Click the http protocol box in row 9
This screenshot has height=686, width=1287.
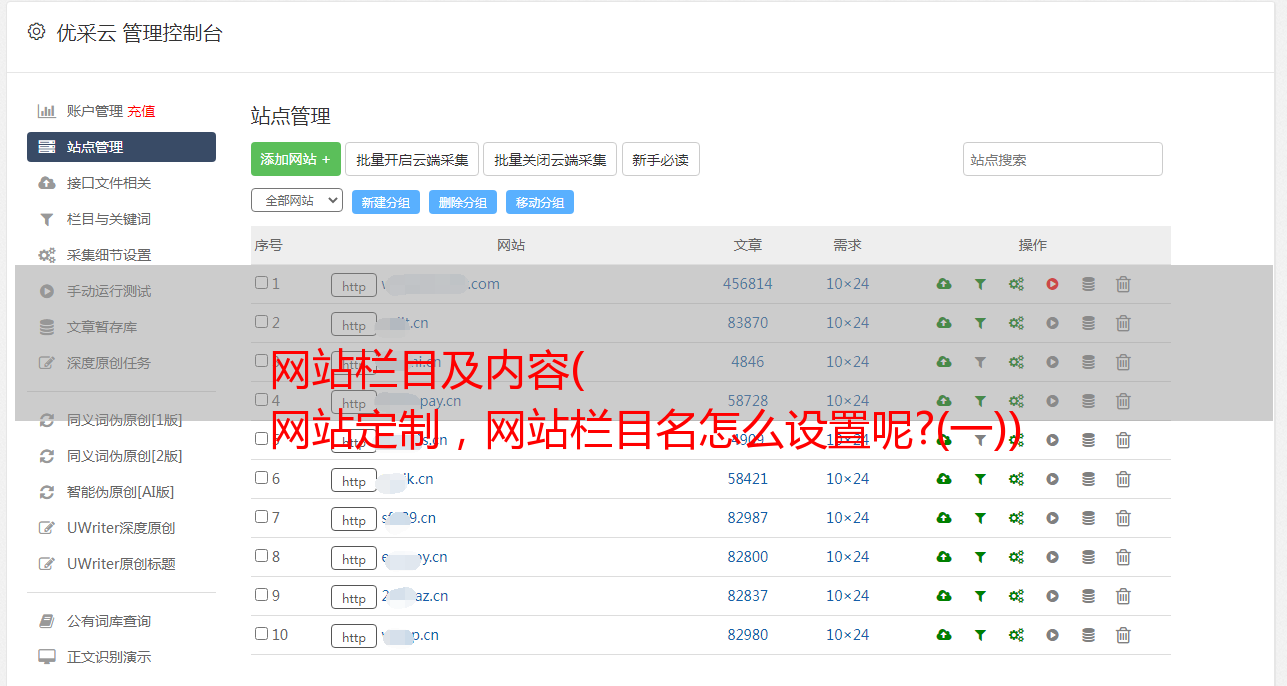(354, 597)
